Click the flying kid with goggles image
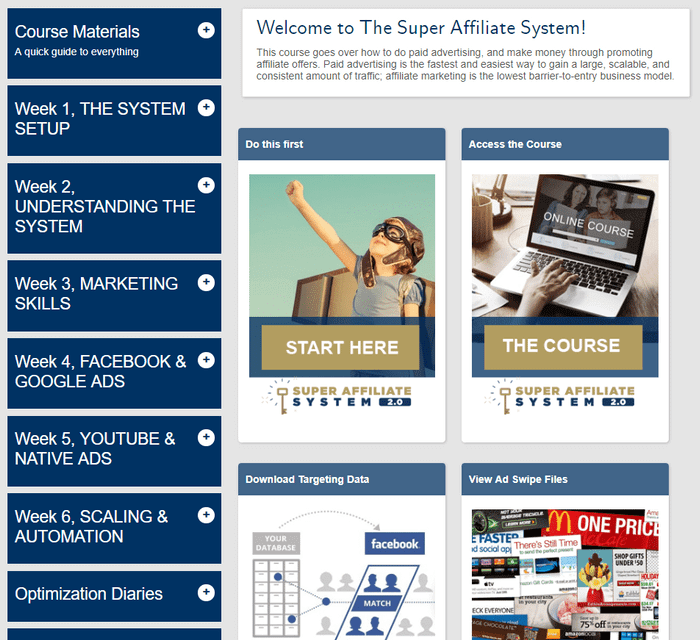The height and width of the screenshot is (640, 700). tap(342, 245)
